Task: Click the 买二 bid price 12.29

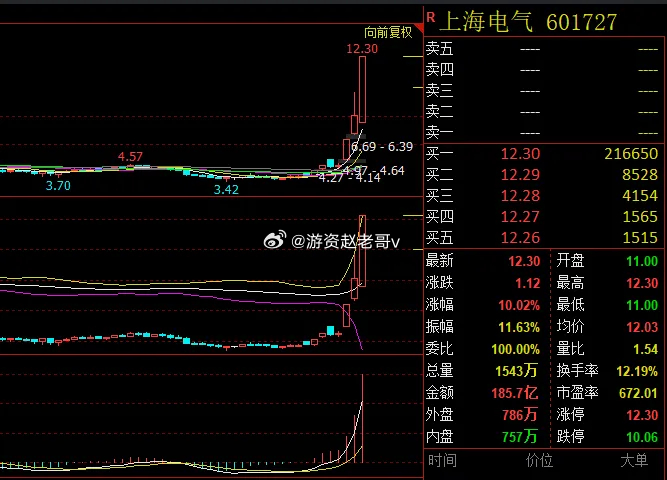Action: point(520,174)
